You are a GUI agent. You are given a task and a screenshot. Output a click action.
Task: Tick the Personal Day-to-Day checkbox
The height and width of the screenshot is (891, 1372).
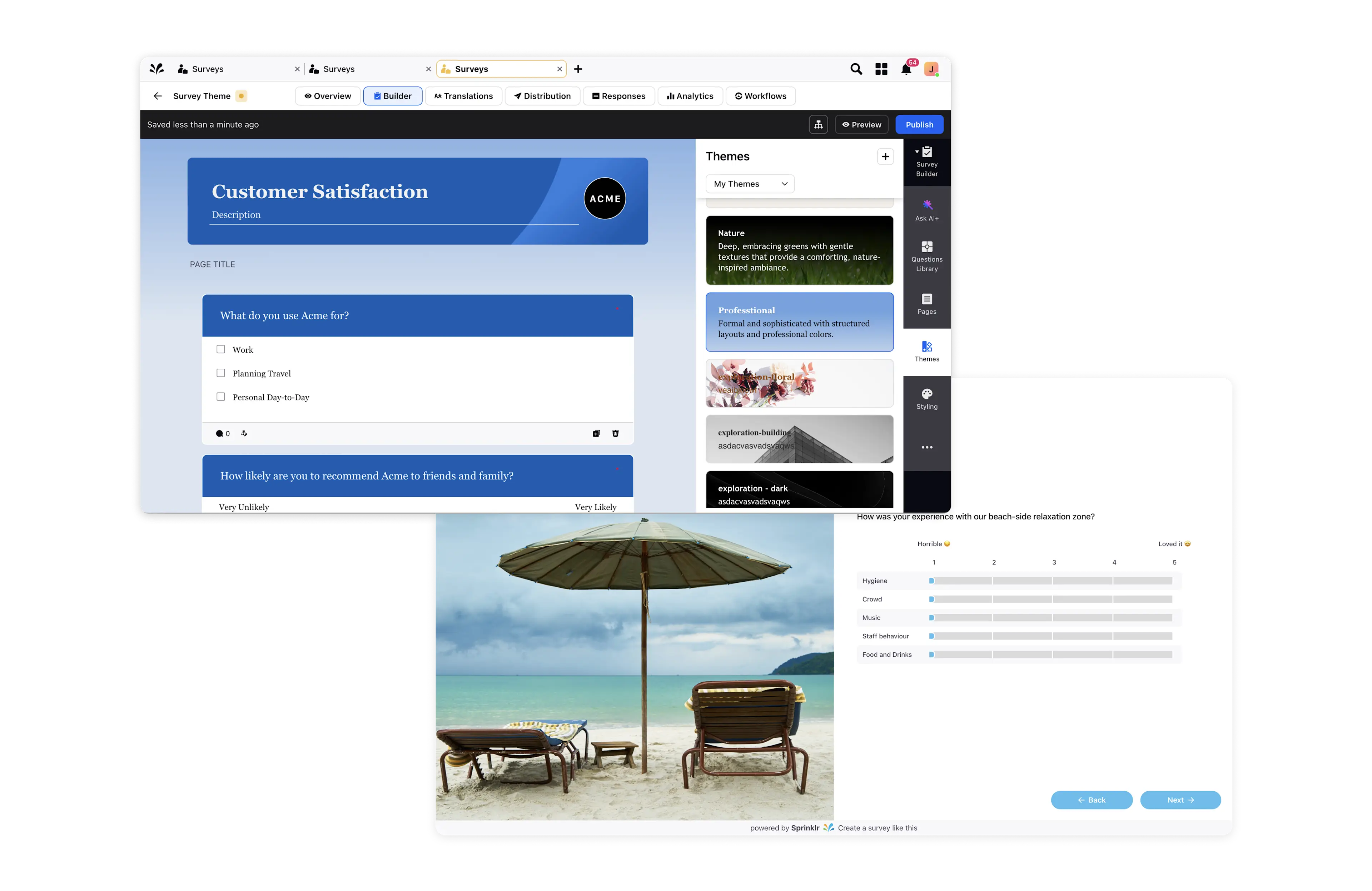coord(221,397)
